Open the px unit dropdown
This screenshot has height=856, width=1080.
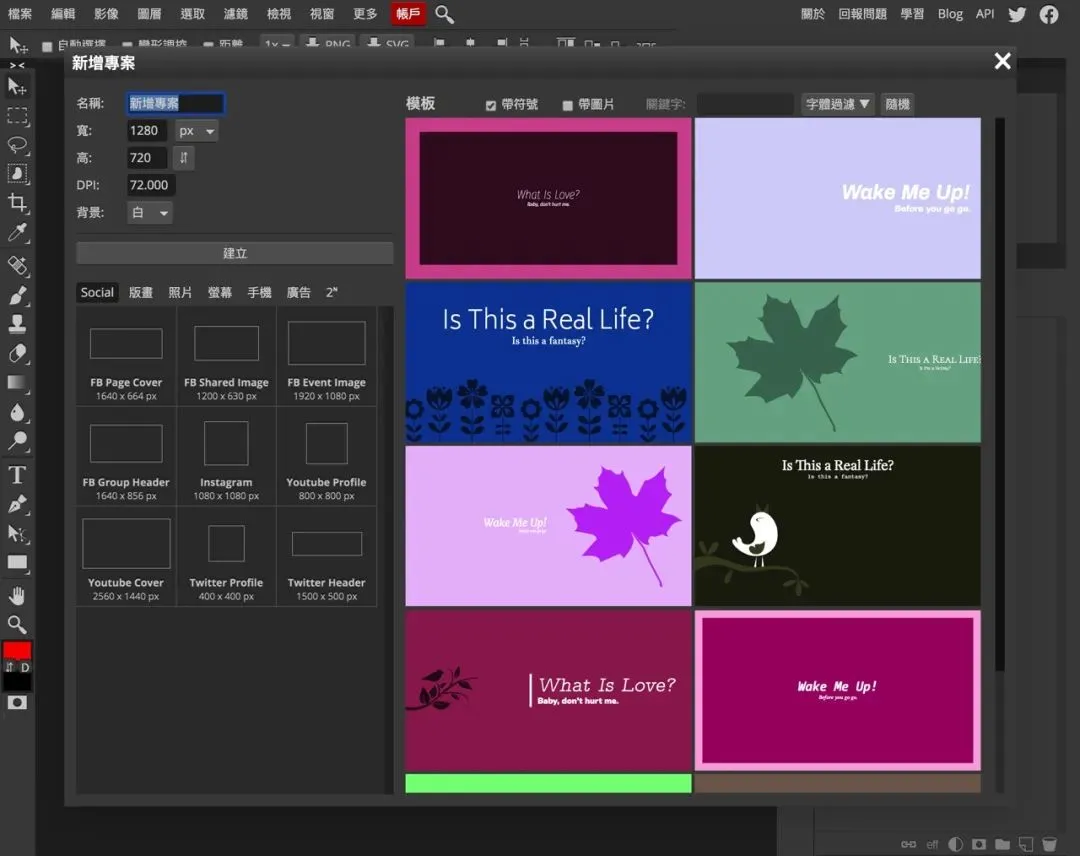pyautogui.click(x=197, y=131)
